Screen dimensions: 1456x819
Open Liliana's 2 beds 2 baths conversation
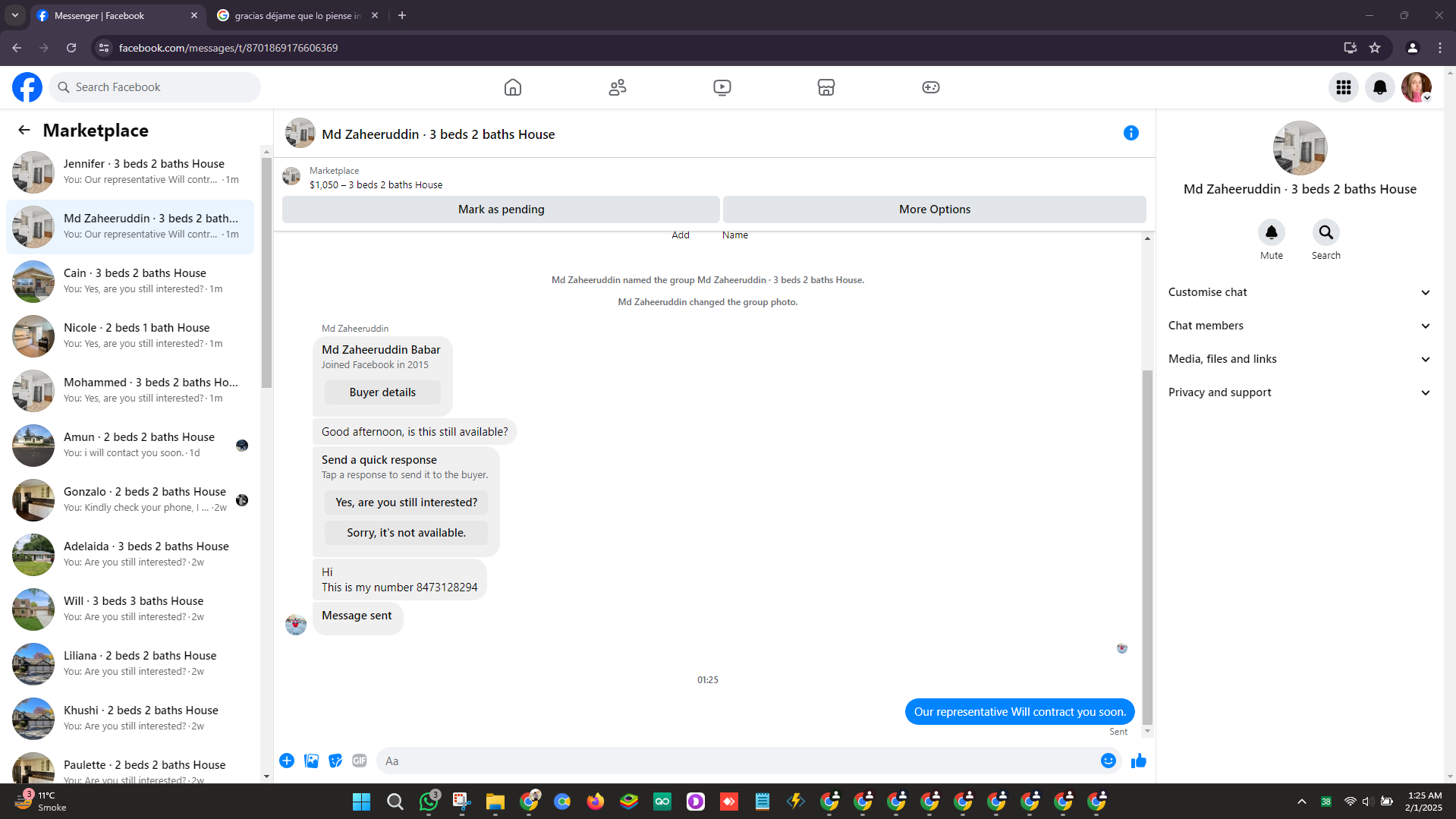click(x=130, y=663)
